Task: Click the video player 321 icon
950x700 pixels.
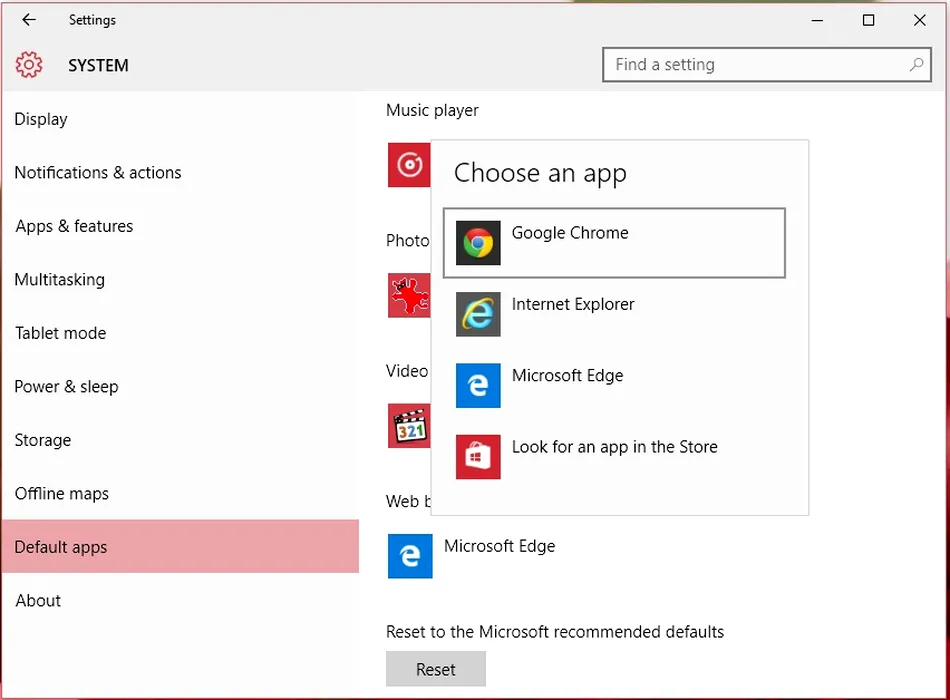Action: (409, 426)
